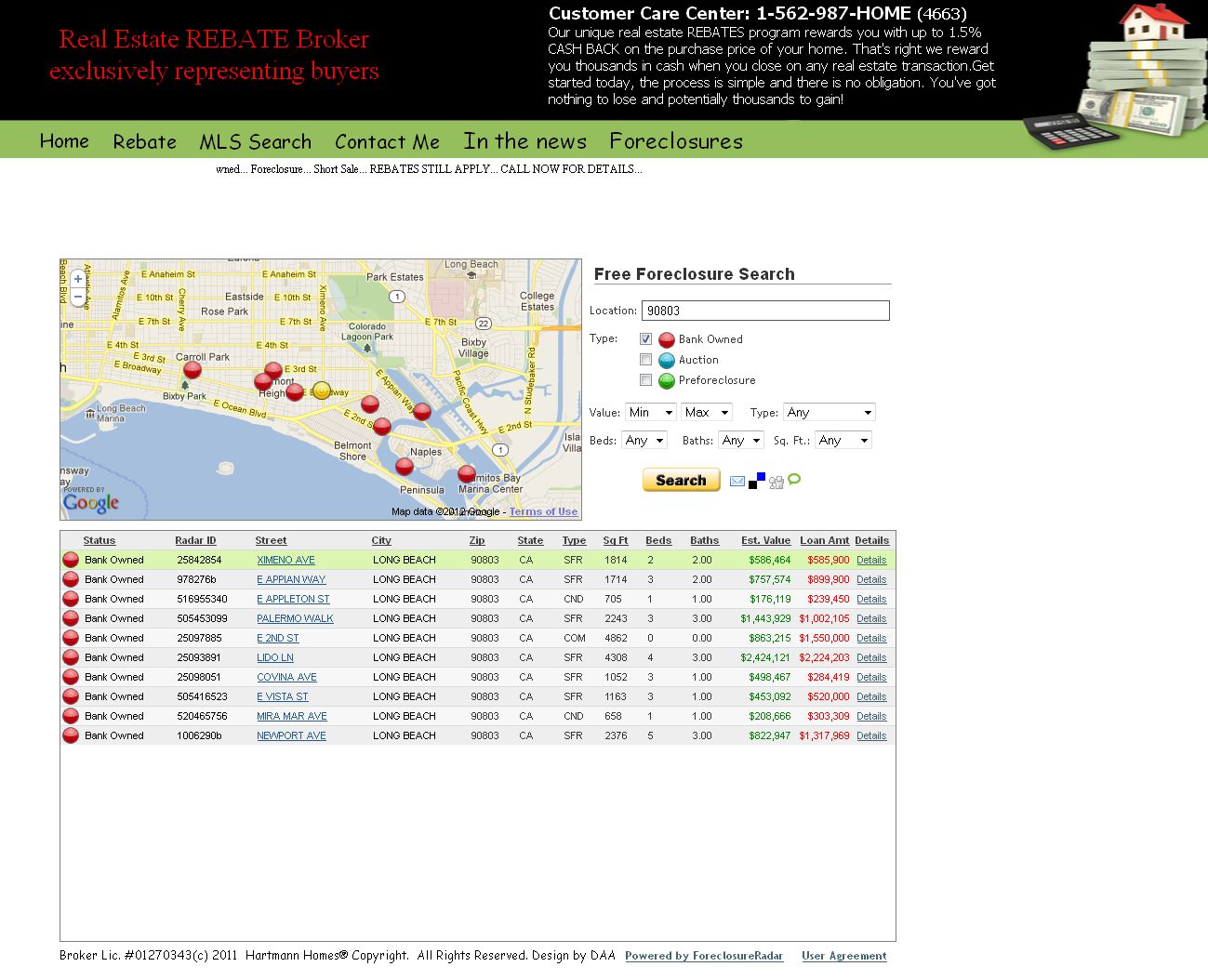Uncheck the Bank Owned checkbox
Image resolution: width=1208 pixels, height=980 pixels.
[x=645, y=339]
